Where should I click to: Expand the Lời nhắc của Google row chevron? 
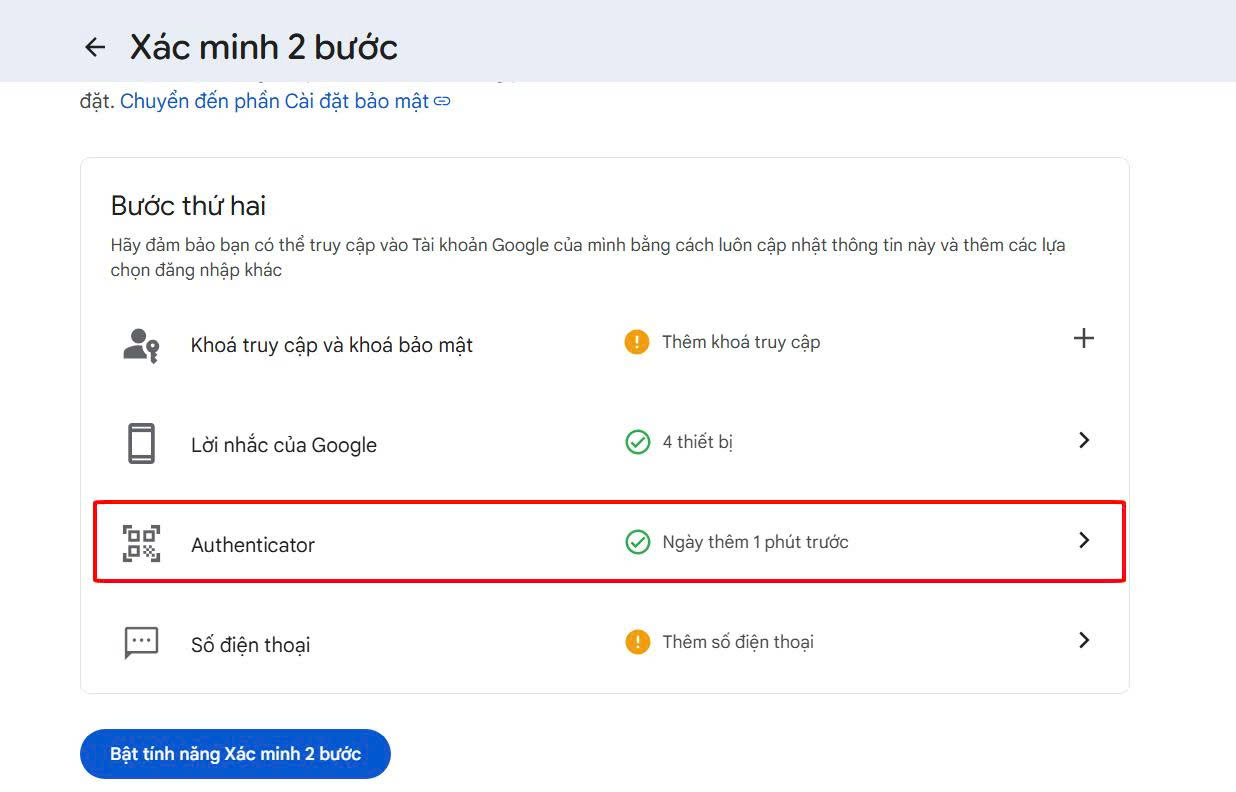(x=1083, y=441)
